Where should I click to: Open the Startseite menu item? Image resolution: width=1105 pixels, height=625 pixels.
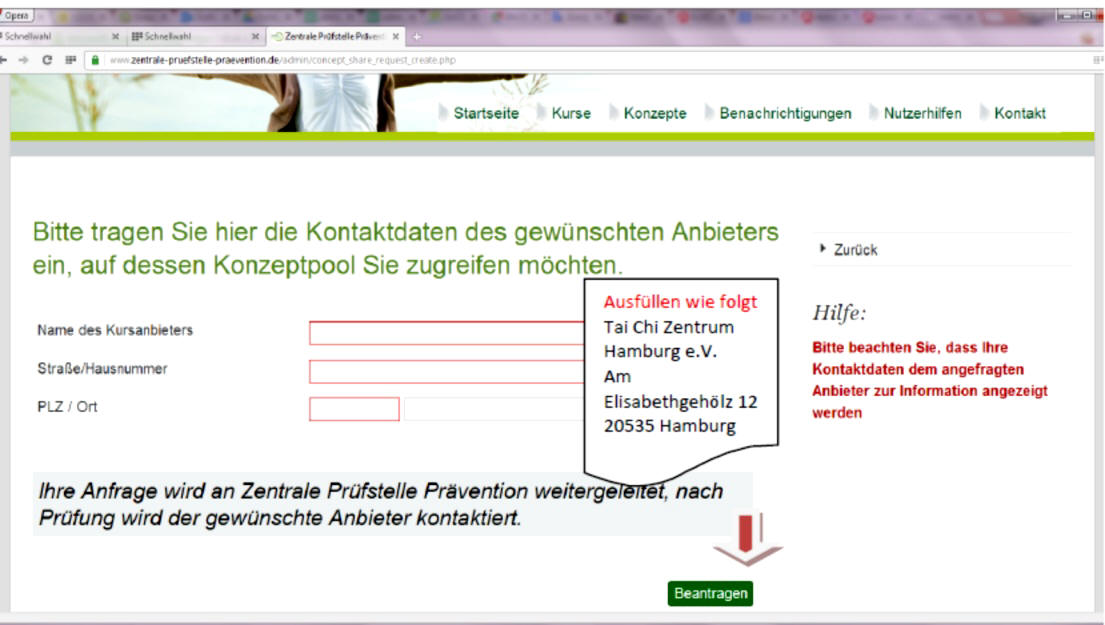coord(484,114)
